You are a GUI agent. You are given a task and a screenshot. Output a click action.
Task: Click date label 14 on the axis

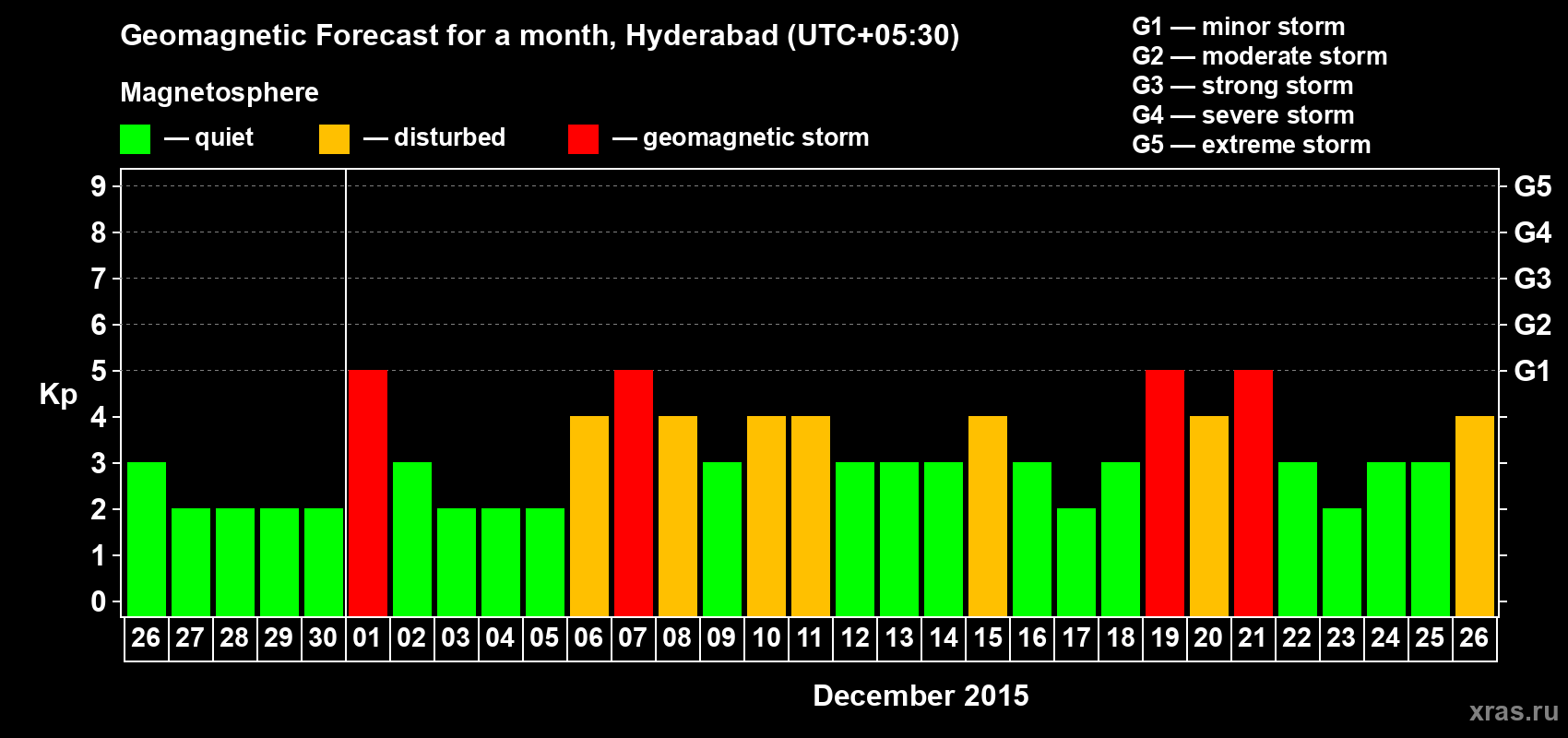coord(943,638)
